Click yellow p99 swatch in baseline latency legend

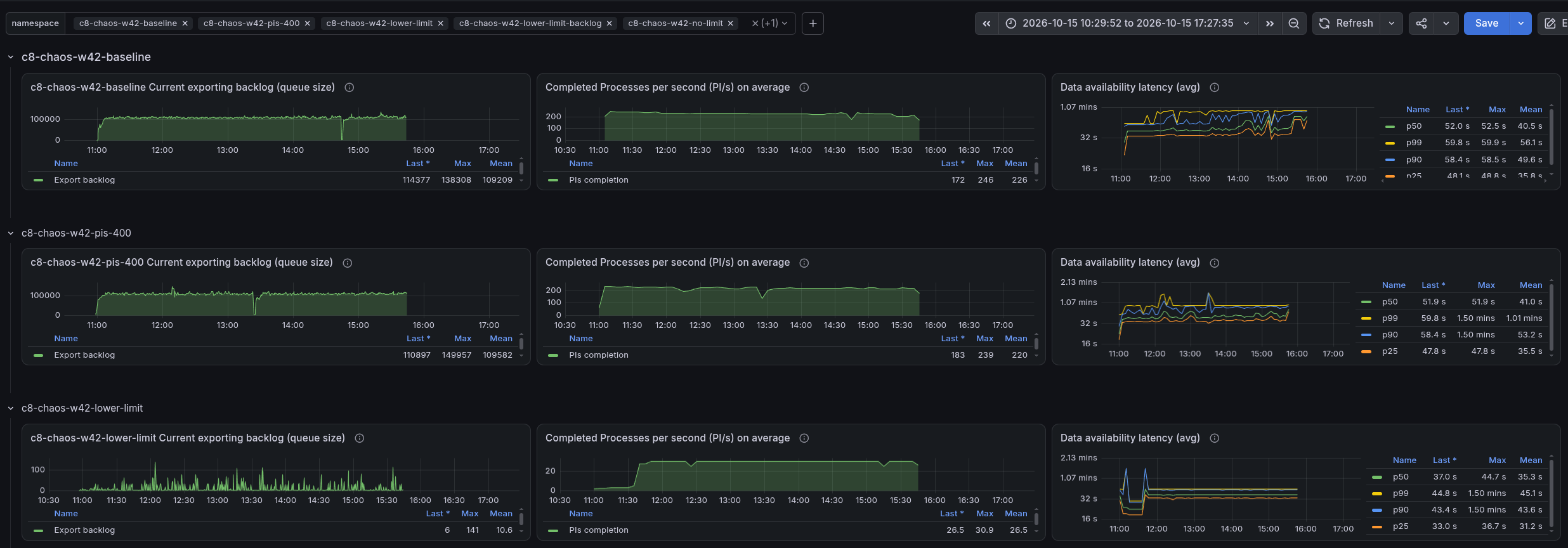tap(1390, 143)
